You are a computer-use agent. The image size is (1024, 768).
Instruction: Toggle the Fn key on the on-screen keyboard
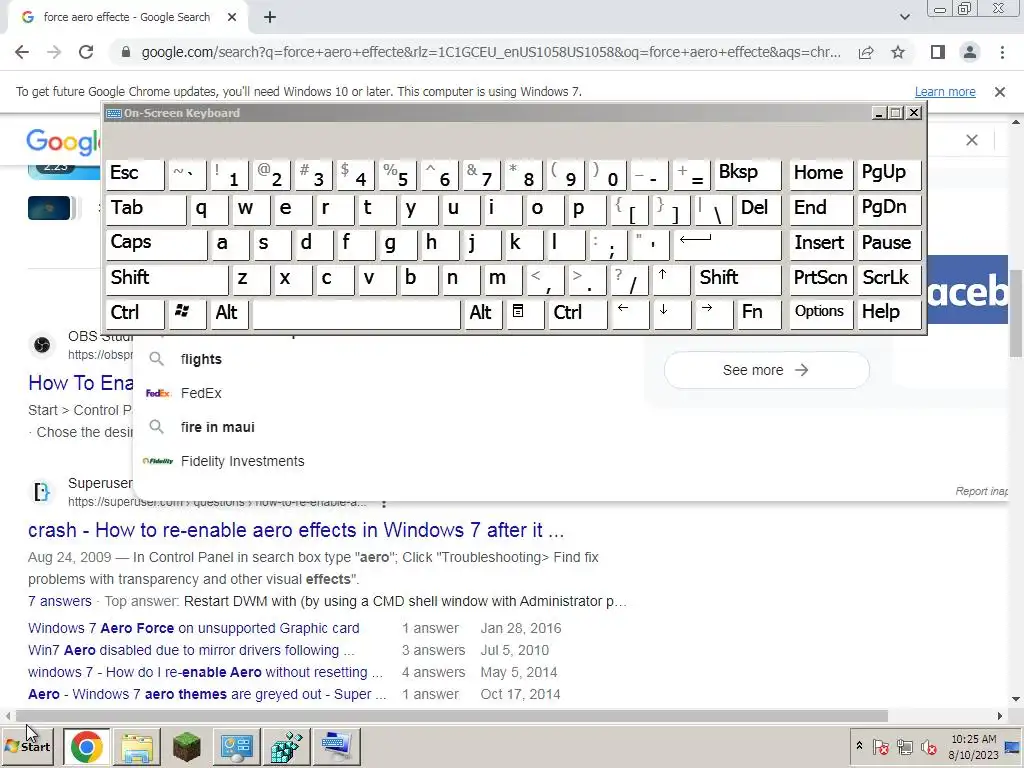point(759,313)
